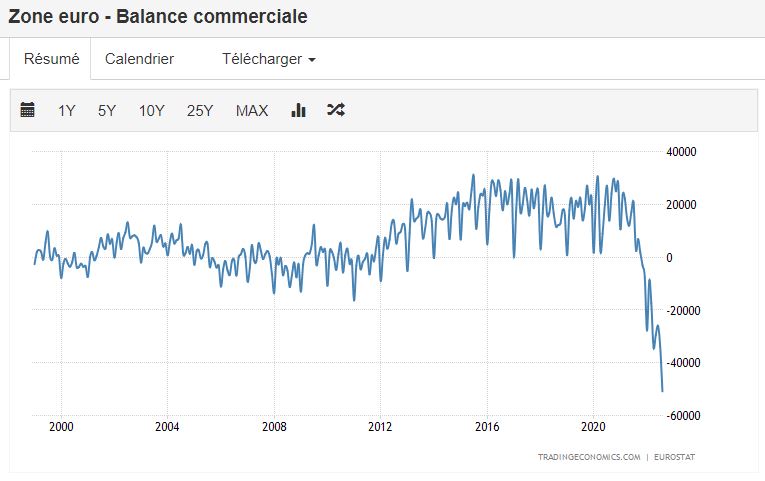Open the calendar date range picker
The width and height of the screenshot is (765, 481).
coord(28,110)
